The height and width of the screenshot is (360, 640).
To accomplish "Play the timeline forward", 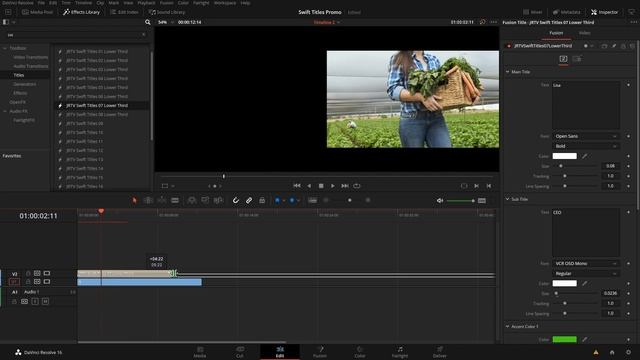I will click(333, 186).
